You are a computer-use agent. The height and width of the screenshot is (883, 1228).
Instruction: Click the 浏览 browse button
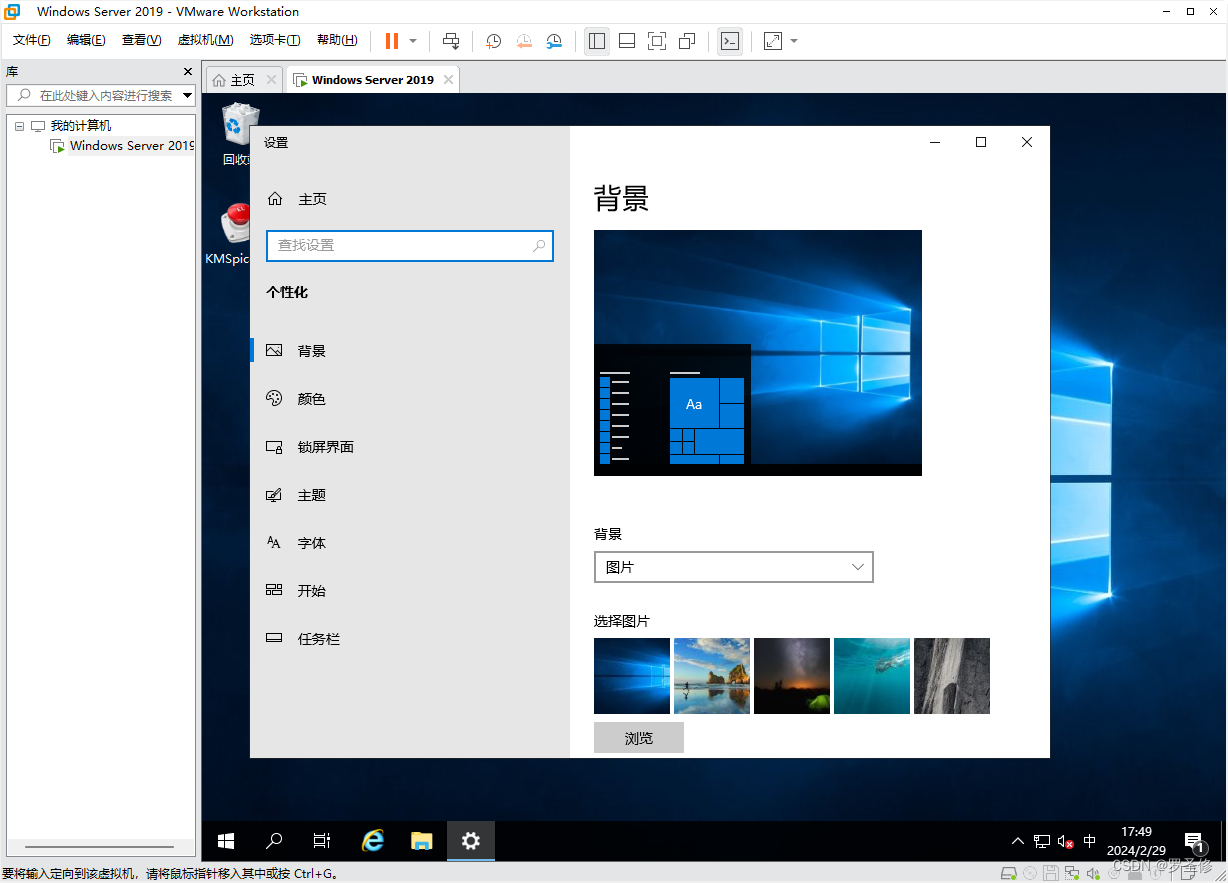pyautogui.click(x=639, y=738)
